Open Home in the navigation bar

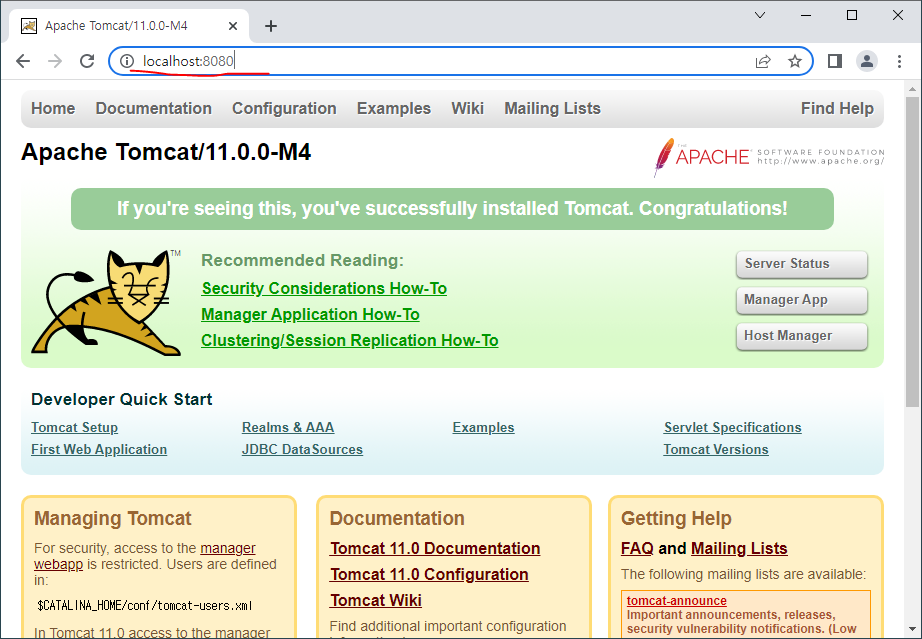pos(53,109)
